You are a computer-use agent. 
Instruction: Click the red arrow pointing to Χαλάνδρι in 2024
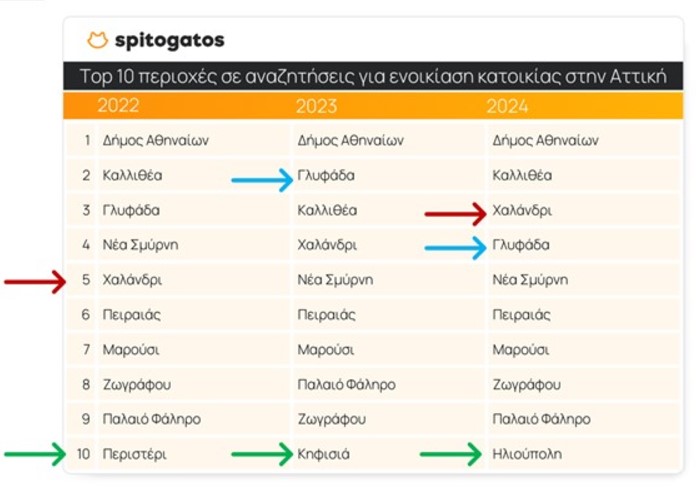pyautogui.click(x=455, y=214)
